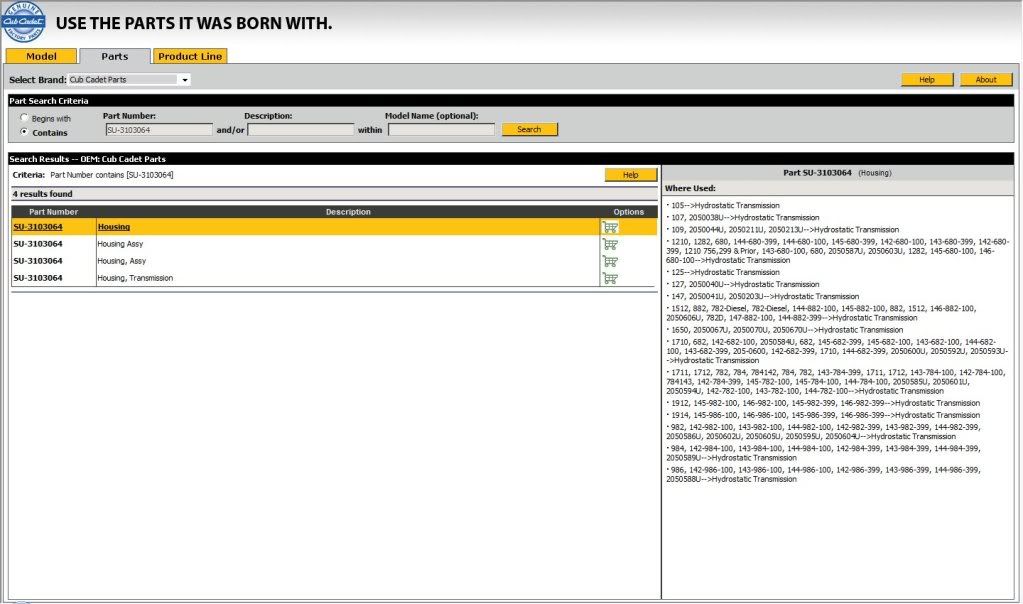Select the Contains radio button

25,131
